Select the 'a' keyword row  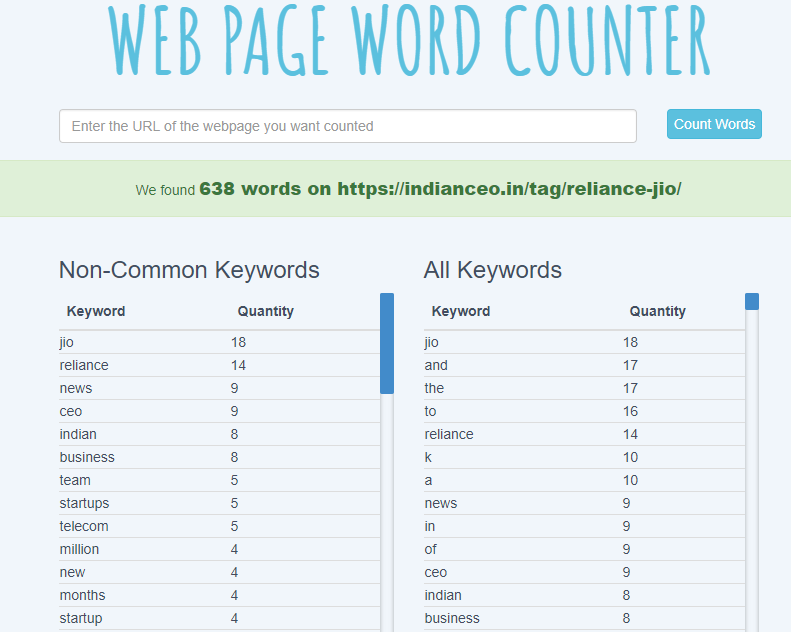(x=584, y=480)
